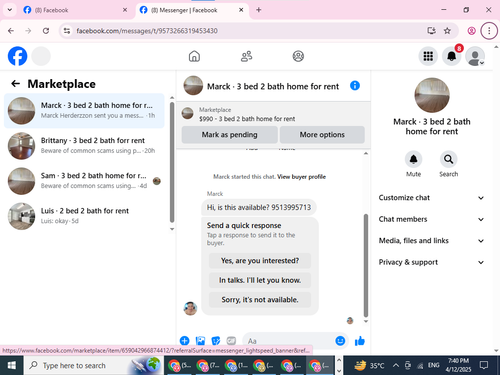The image size is (500, 375).
Task: Open Sam 3 bed 2 bath conversation
Action: (84, 181)
